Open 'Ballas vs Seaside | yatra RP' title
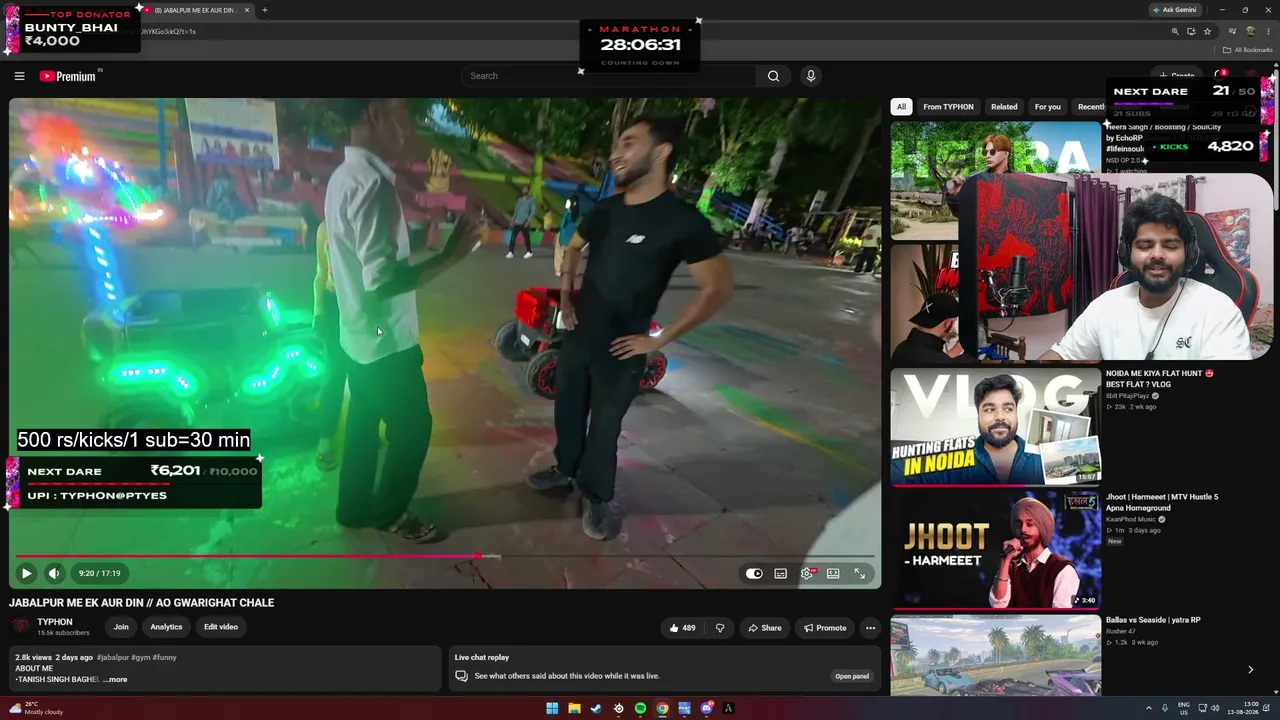The width and height of the screenshot is (1280, 720). tap(1153, 620)
